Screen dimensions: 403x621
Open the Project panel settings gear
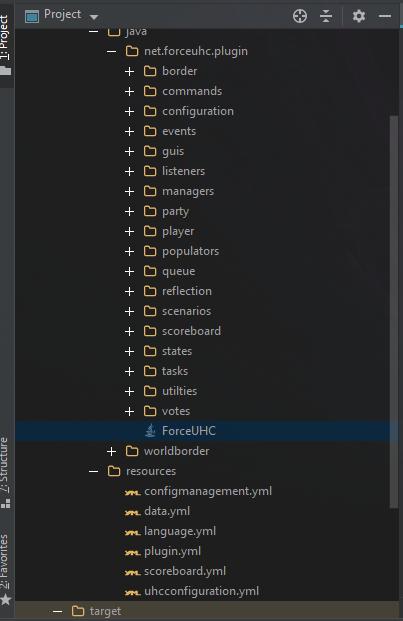(359, 16)
